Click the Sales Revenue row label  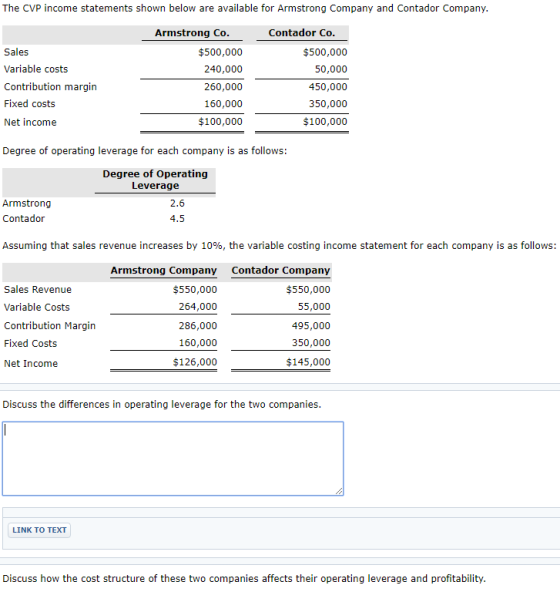(x=38, y=290)
